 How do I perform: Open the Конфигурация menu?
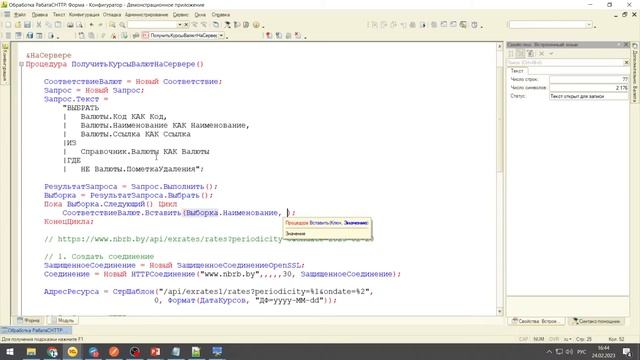tap(84, 15)
